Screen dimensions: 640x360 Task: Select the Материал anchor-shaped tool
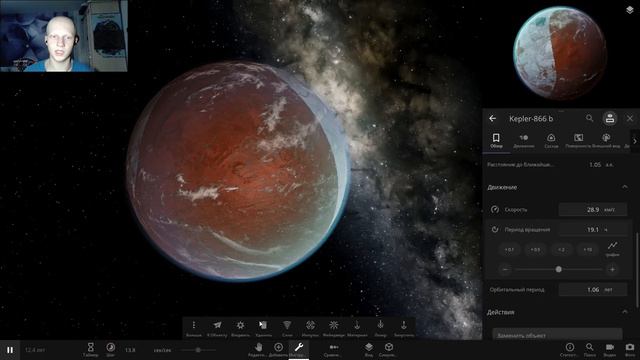tap(357, 328)
